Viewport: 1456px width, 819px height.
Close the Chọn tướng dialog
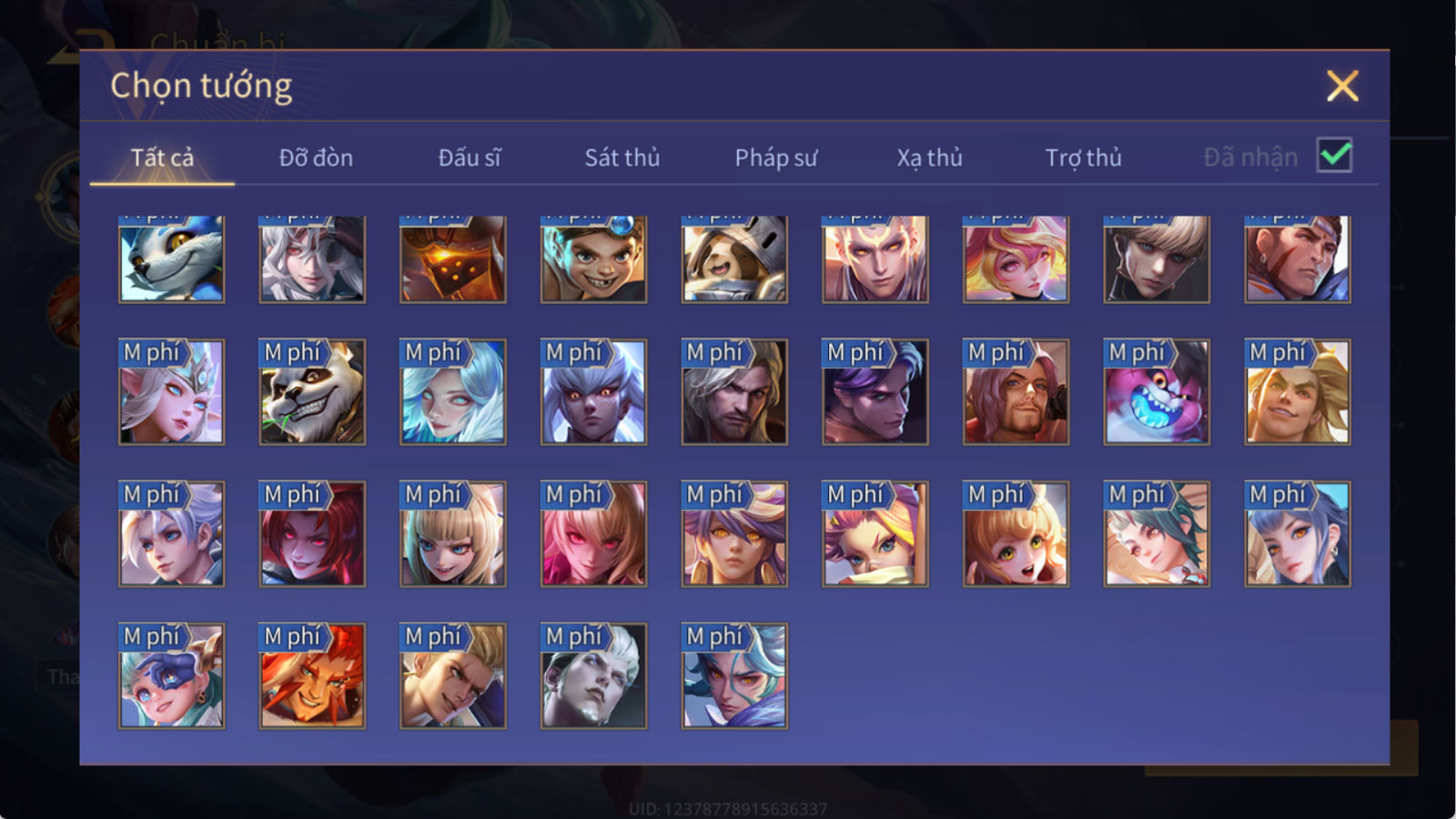(1342, 86)
